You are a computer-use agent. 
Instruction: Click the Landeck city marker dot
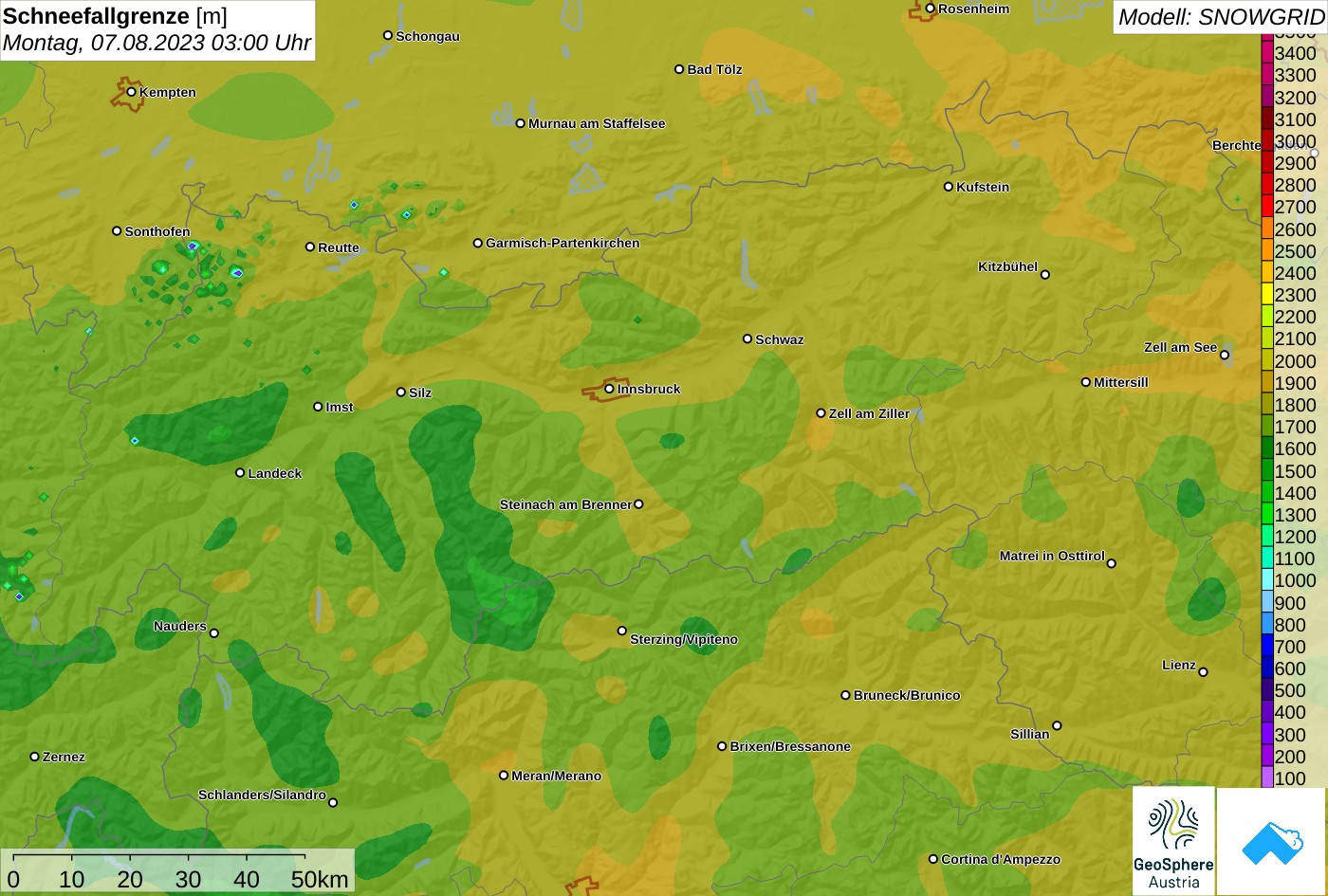(x=240, y=473)
